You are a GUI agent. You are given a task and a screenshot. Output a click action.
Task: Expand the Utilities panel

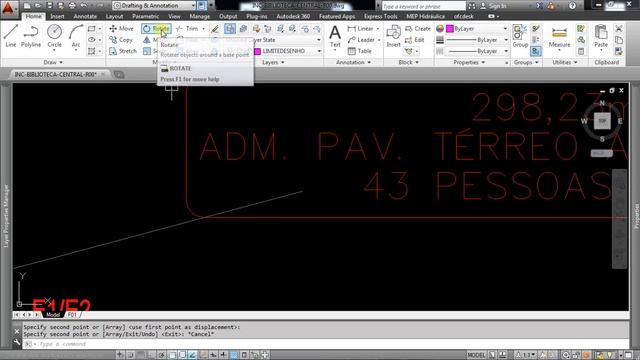pos(565,62)
